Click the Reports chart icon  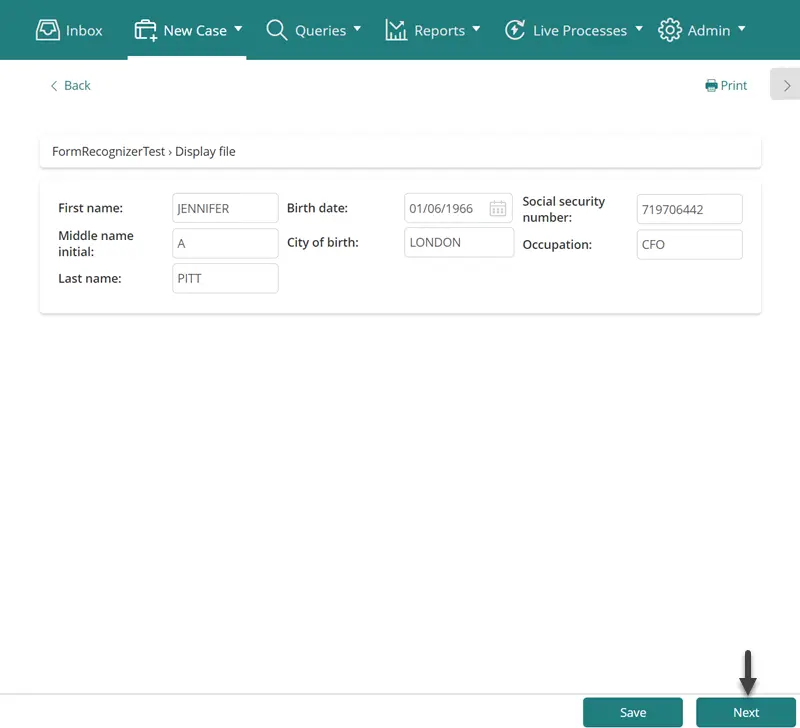pyautogui.click(x=396, y=30)
